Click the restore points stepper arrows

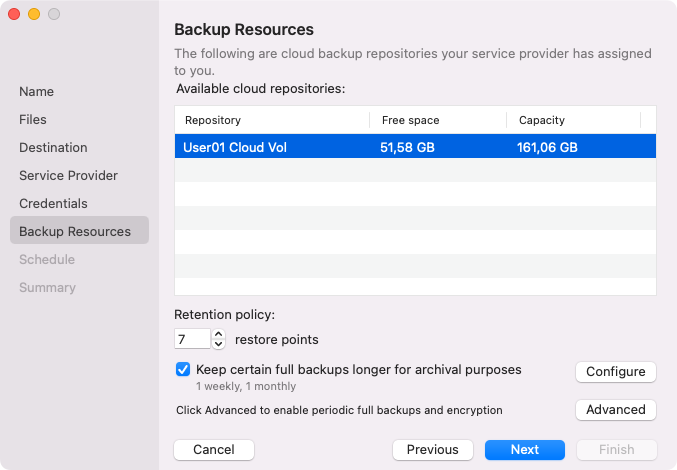click(x=220, y=339)
